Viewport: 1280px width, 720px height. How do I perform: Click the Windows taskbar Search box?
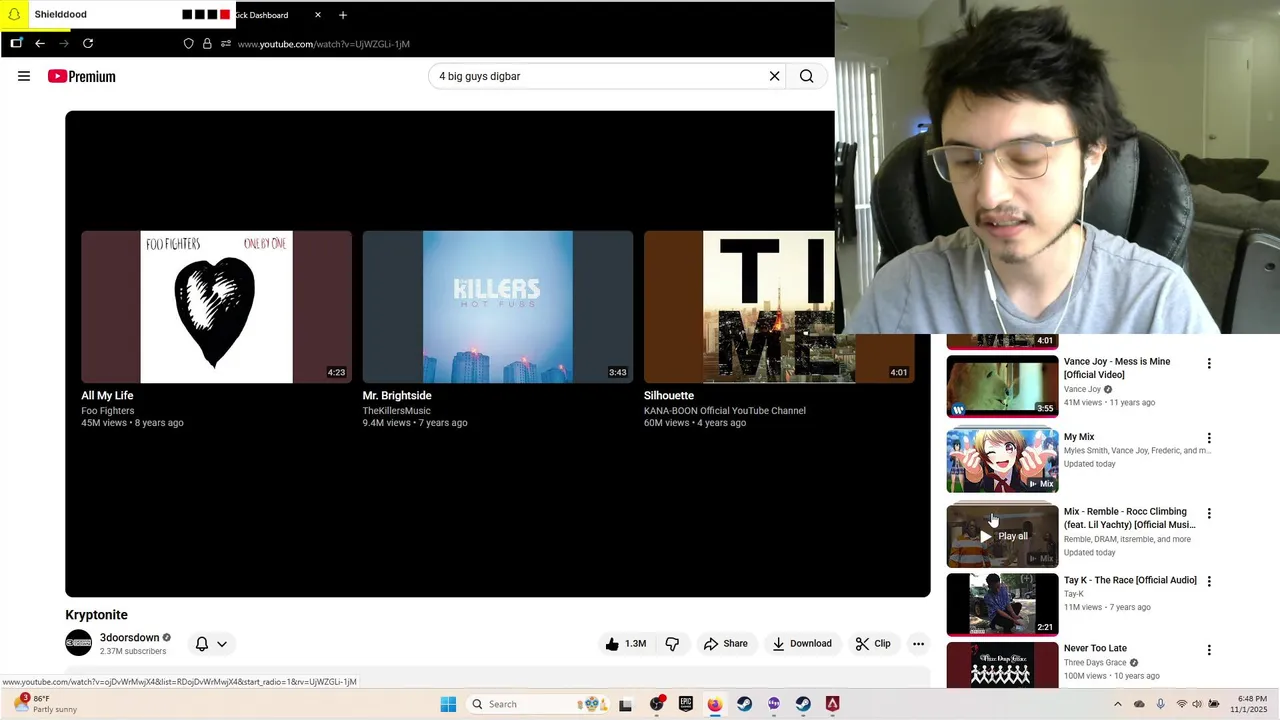[x=539, y=704]
